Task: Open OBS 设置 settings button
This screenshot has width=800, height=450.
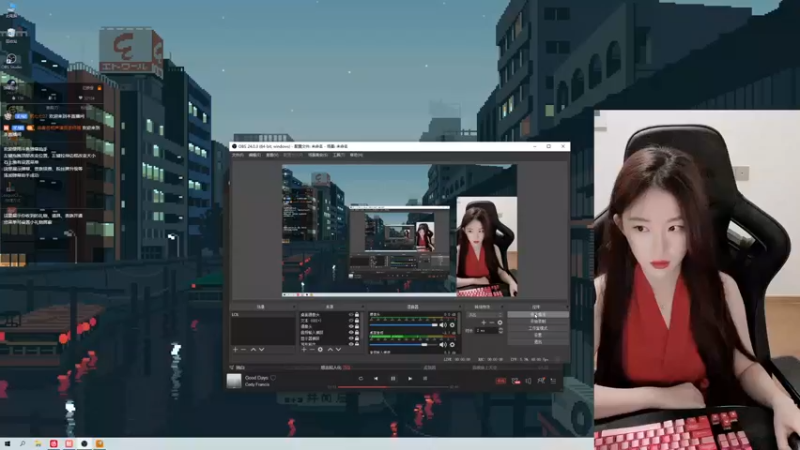Action: click(538, 335)
